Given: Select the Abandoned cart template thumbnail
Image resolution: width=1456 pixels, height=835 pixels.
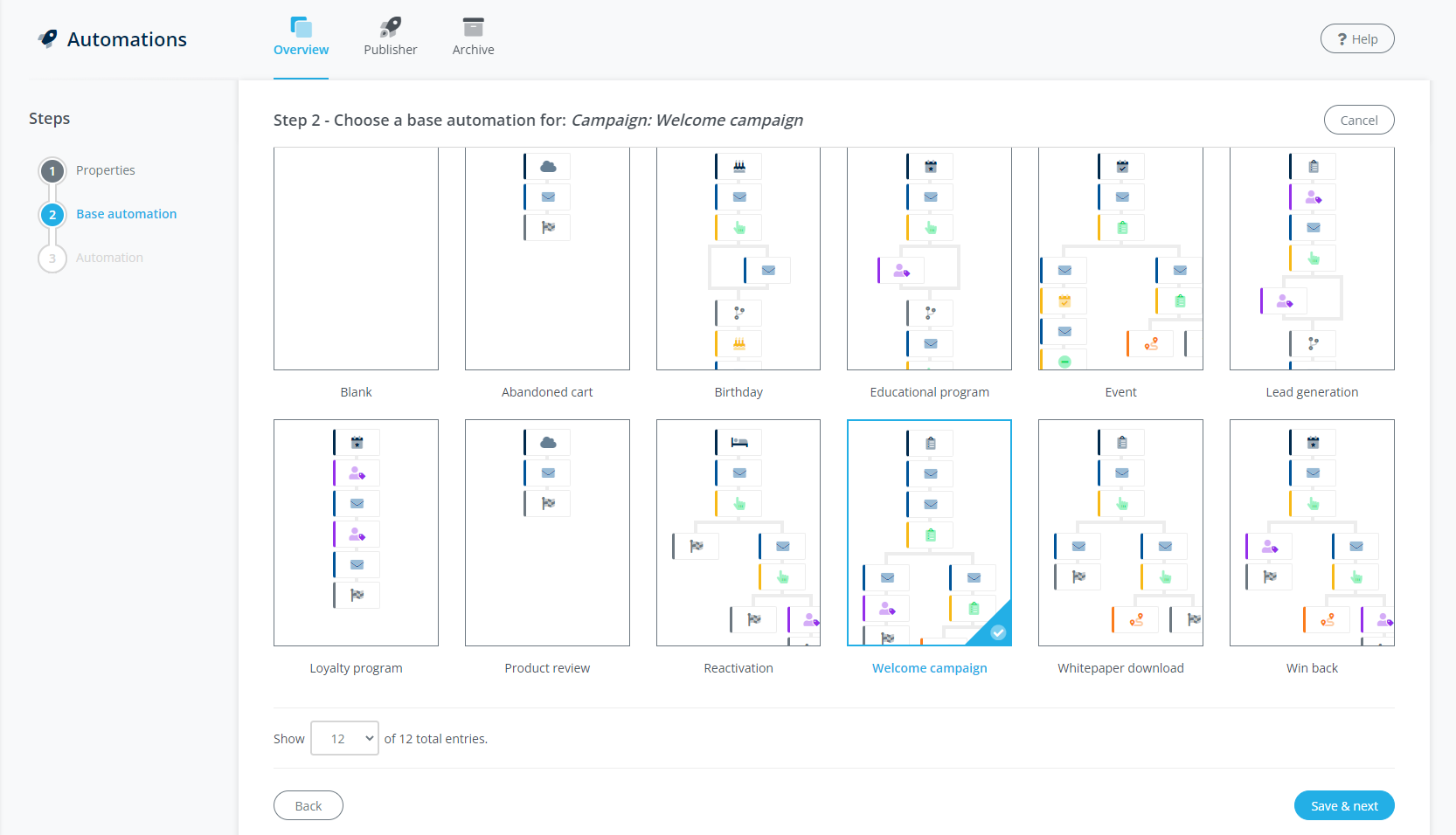Looking at the screenshot, I should tap(547, 259).
